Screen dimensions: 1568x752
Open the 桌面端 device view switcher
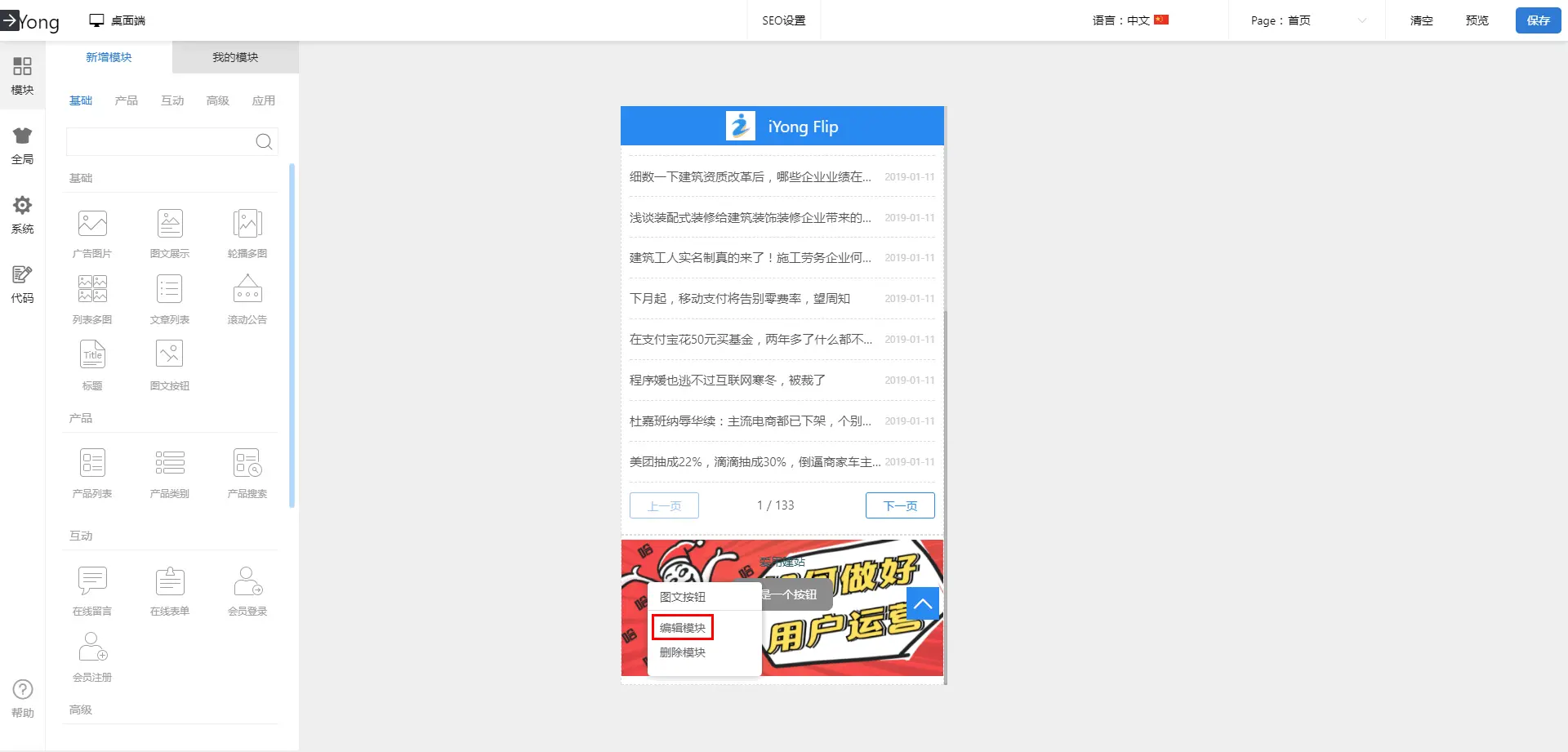coord(118,20)
